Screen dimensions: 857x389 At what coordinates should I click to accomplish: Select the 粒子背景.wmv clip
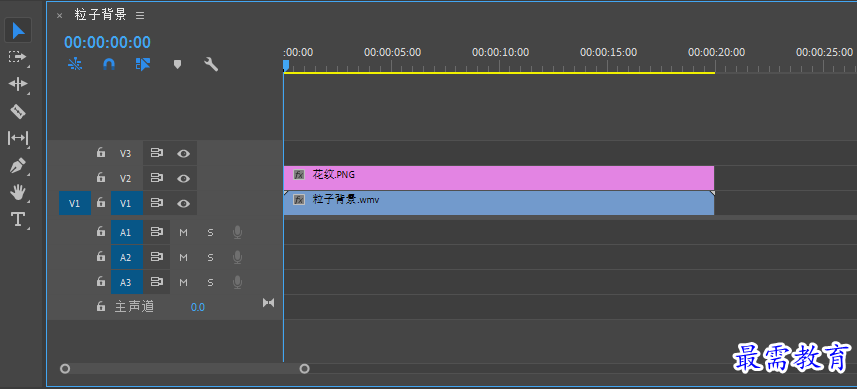(499, 203)
